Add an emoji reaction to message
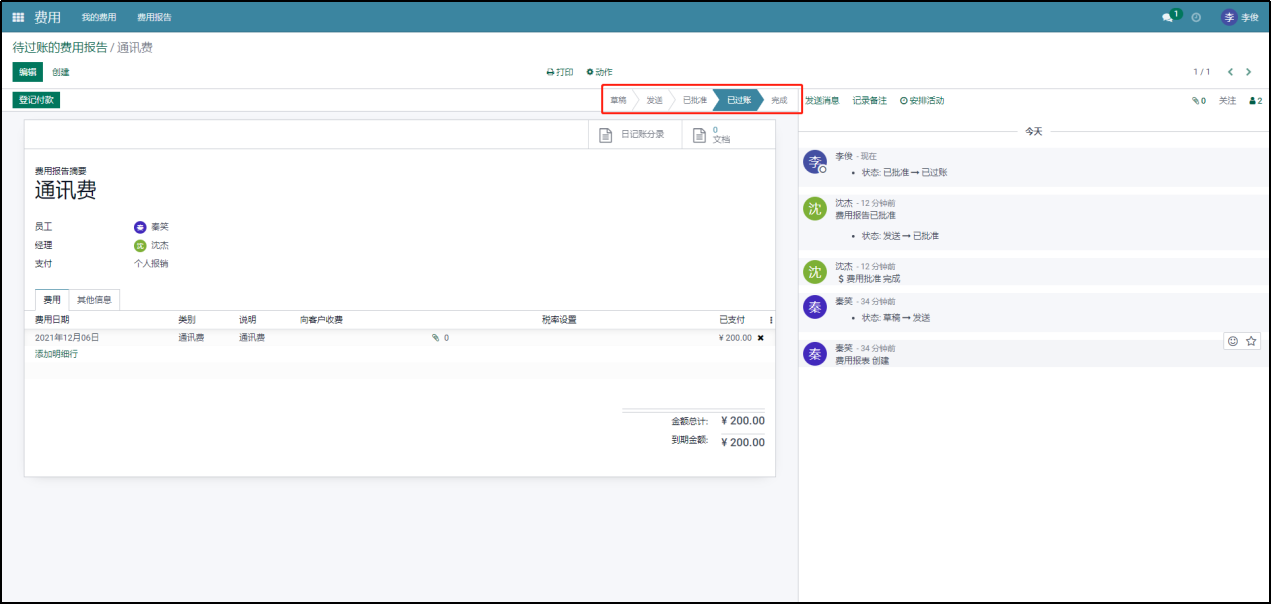 tap(1233, 341)
